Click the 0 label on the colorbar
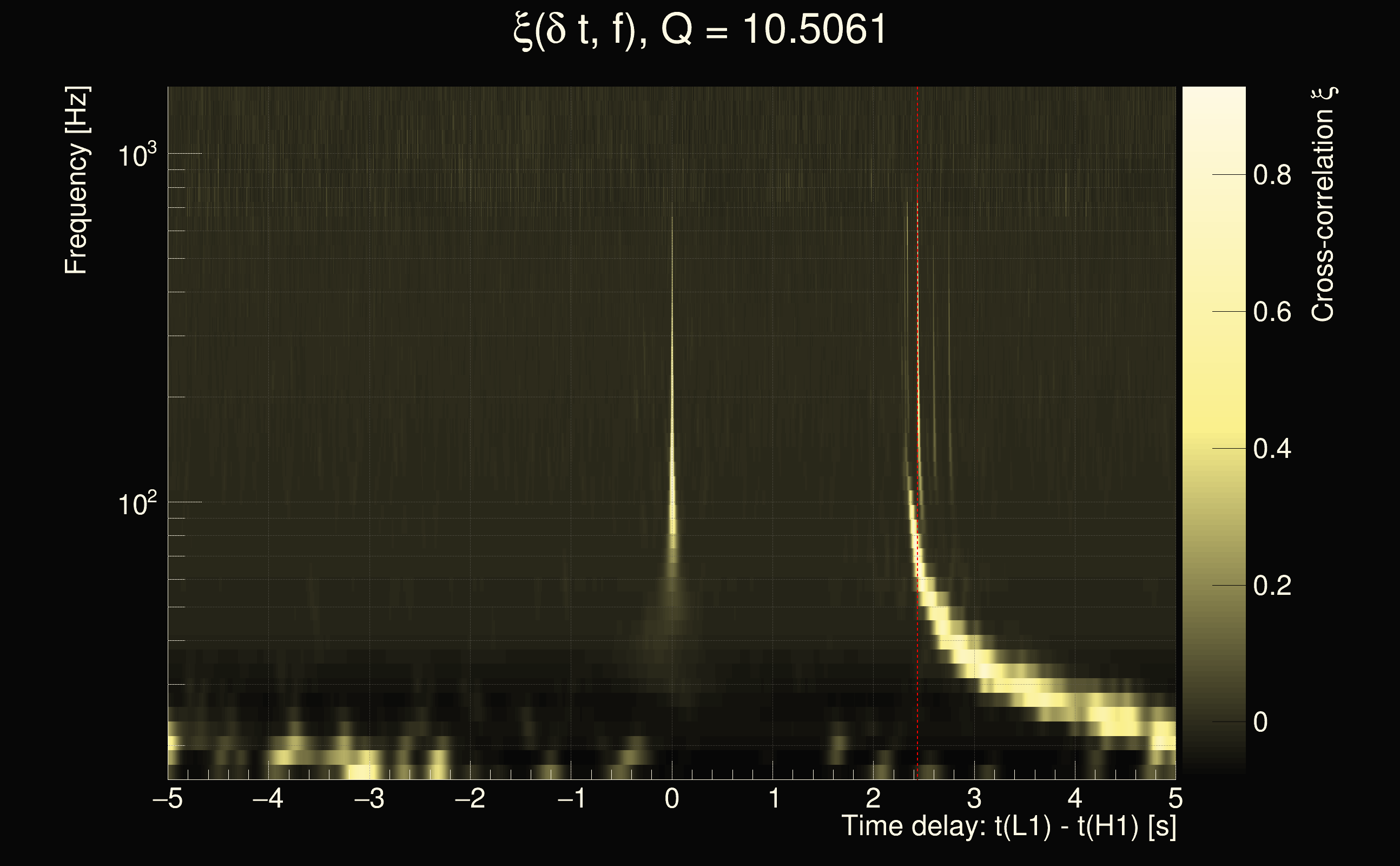1400x866 pixels. click(1260, 722)
